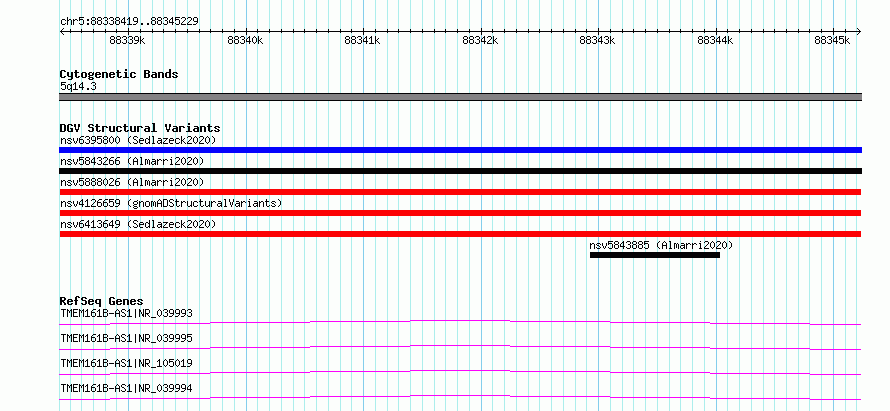Open the TMEM161B-AS1|NR_105019 gene label
890x411 pixels.
pos(126,363)
